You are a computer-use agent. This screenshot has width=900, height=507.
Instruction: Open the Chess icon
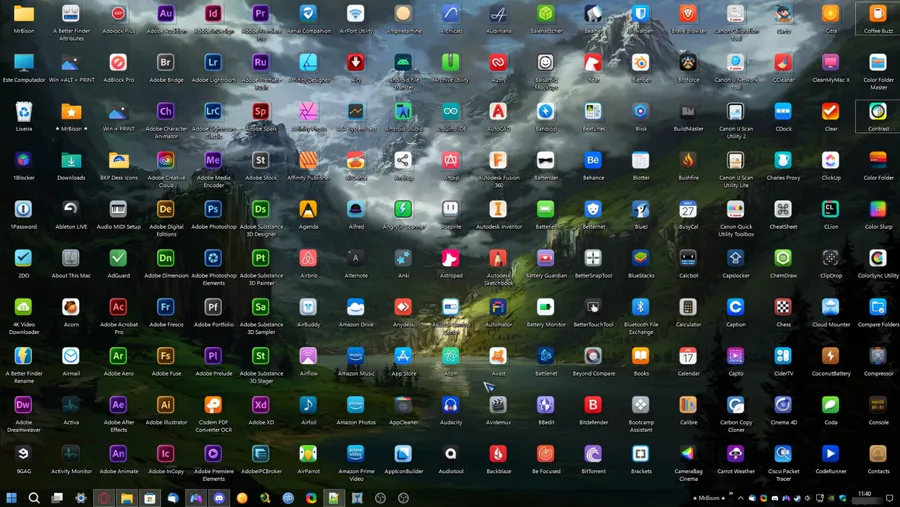point(783,307)
